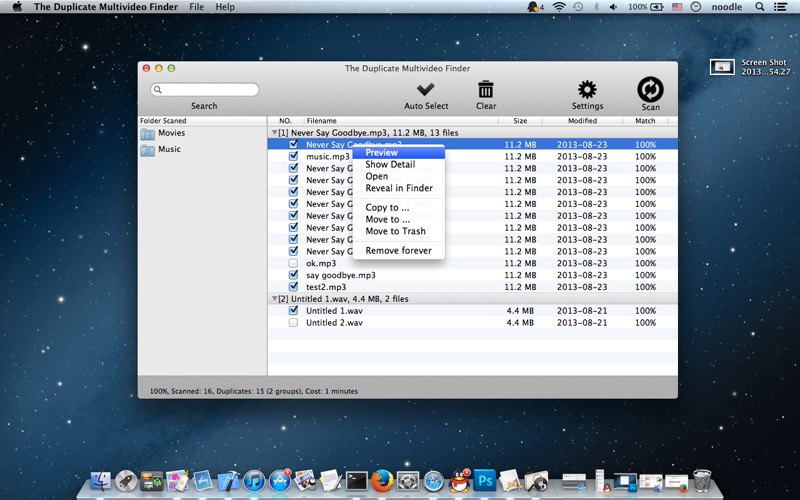Image resolution: width=800 pixels, height=500 pixels.
Task: Launch Xcode from the dock
Action: 228,481
